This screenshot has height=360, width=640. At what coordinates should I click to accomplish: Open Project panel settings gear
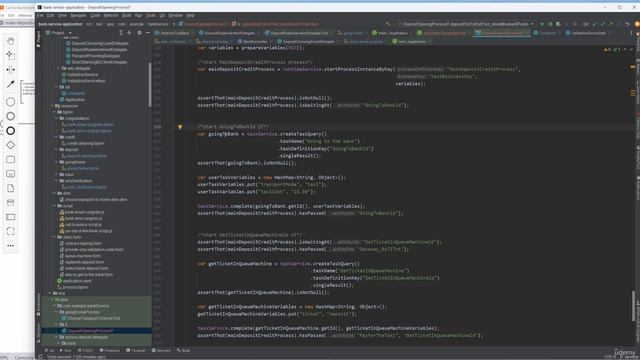(139, 33)
